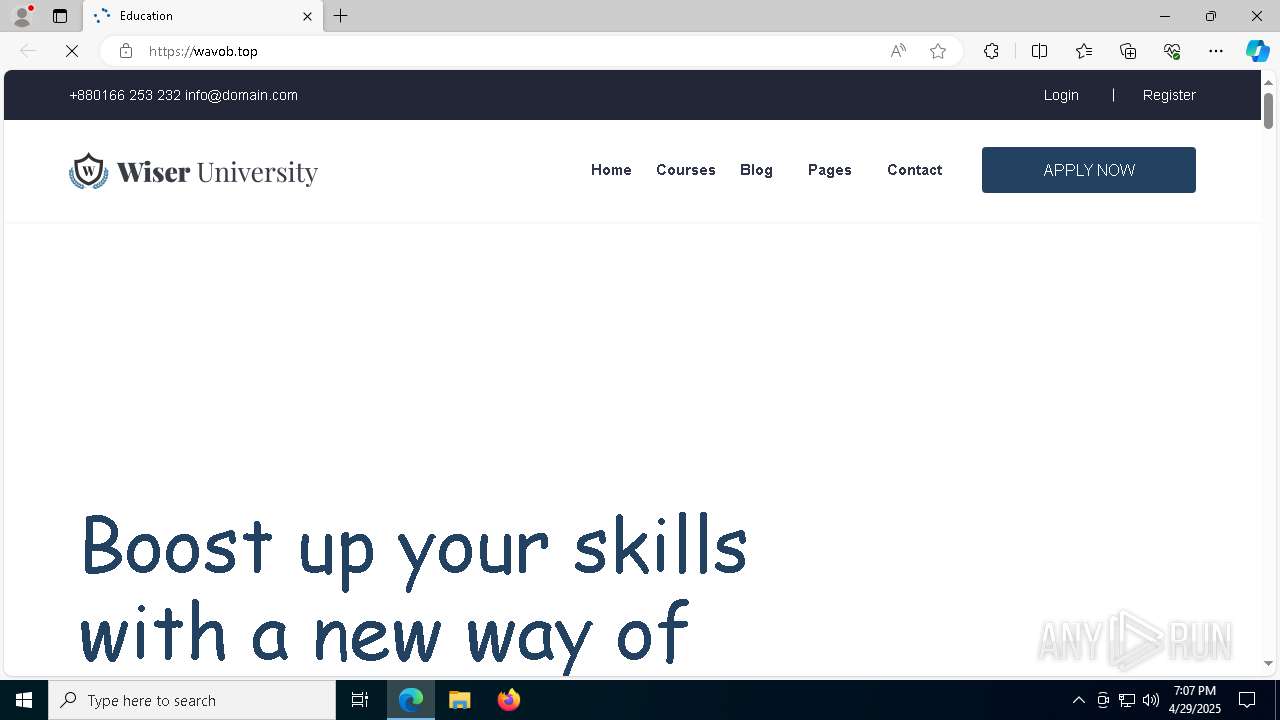
Task: Open the browser profile icon
Action: coord(21,16)
